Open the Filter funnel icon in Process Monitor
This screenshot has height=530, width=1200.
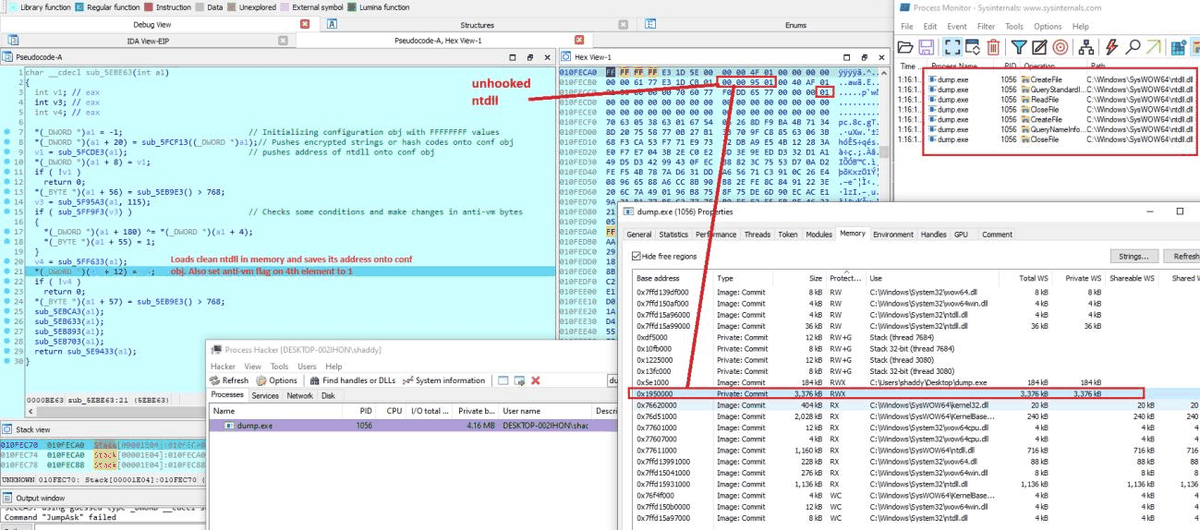(1019, 47)
